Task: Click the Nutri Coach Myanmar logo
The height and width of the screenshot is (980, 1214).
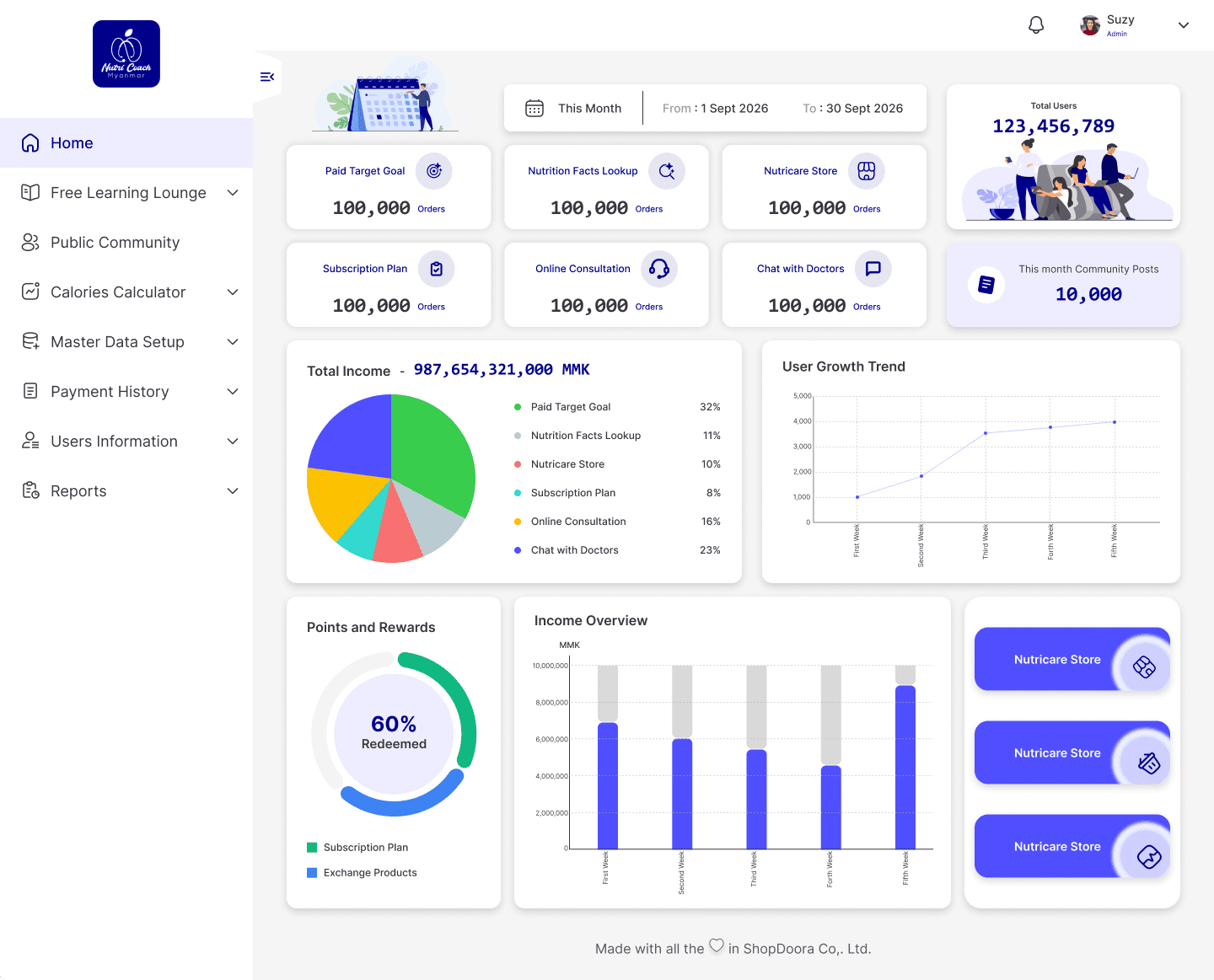Action: 126,54
